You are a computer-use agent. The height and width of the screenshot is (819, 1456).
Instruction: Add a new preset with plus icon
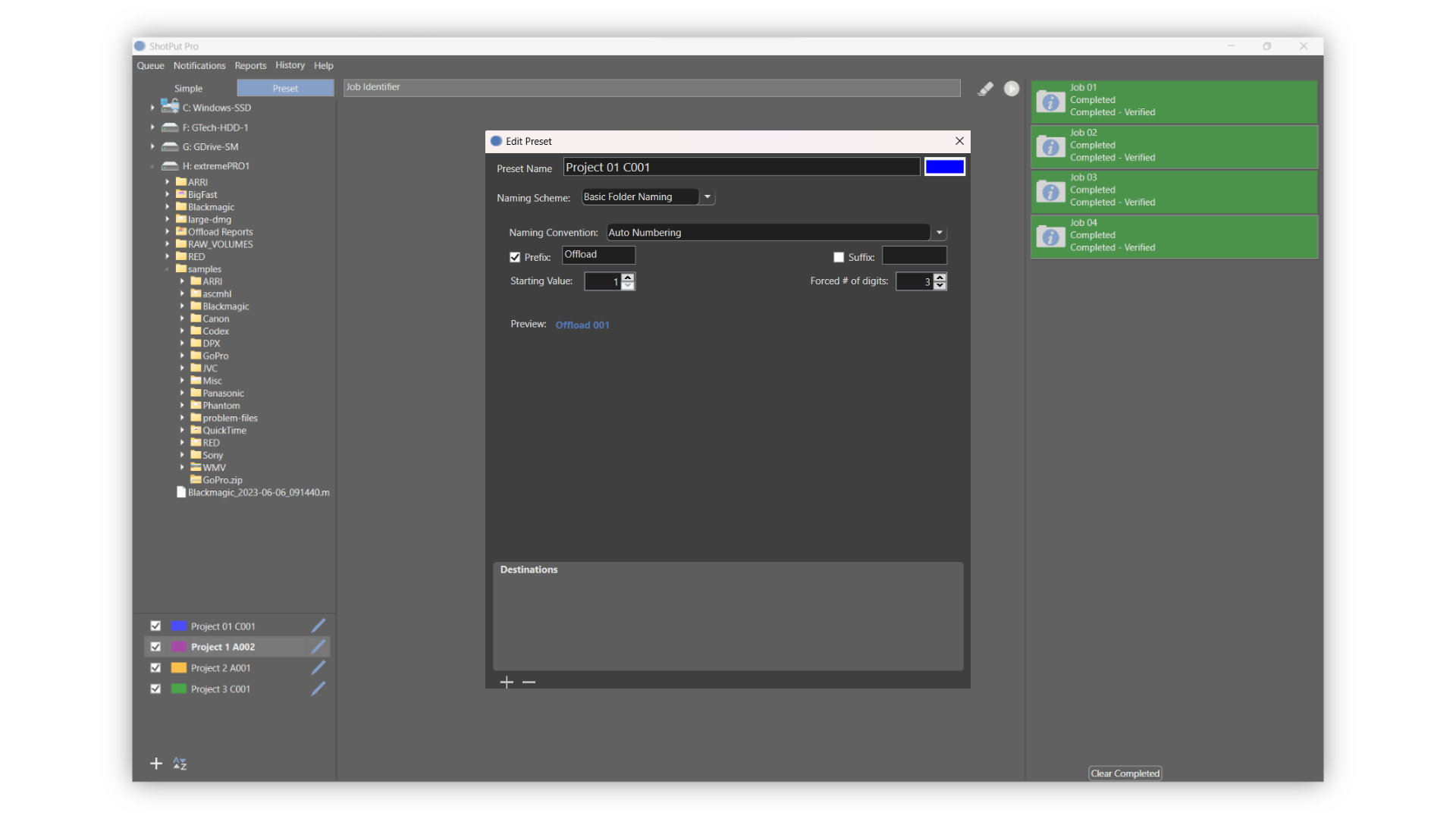click(x=156, y=764)
